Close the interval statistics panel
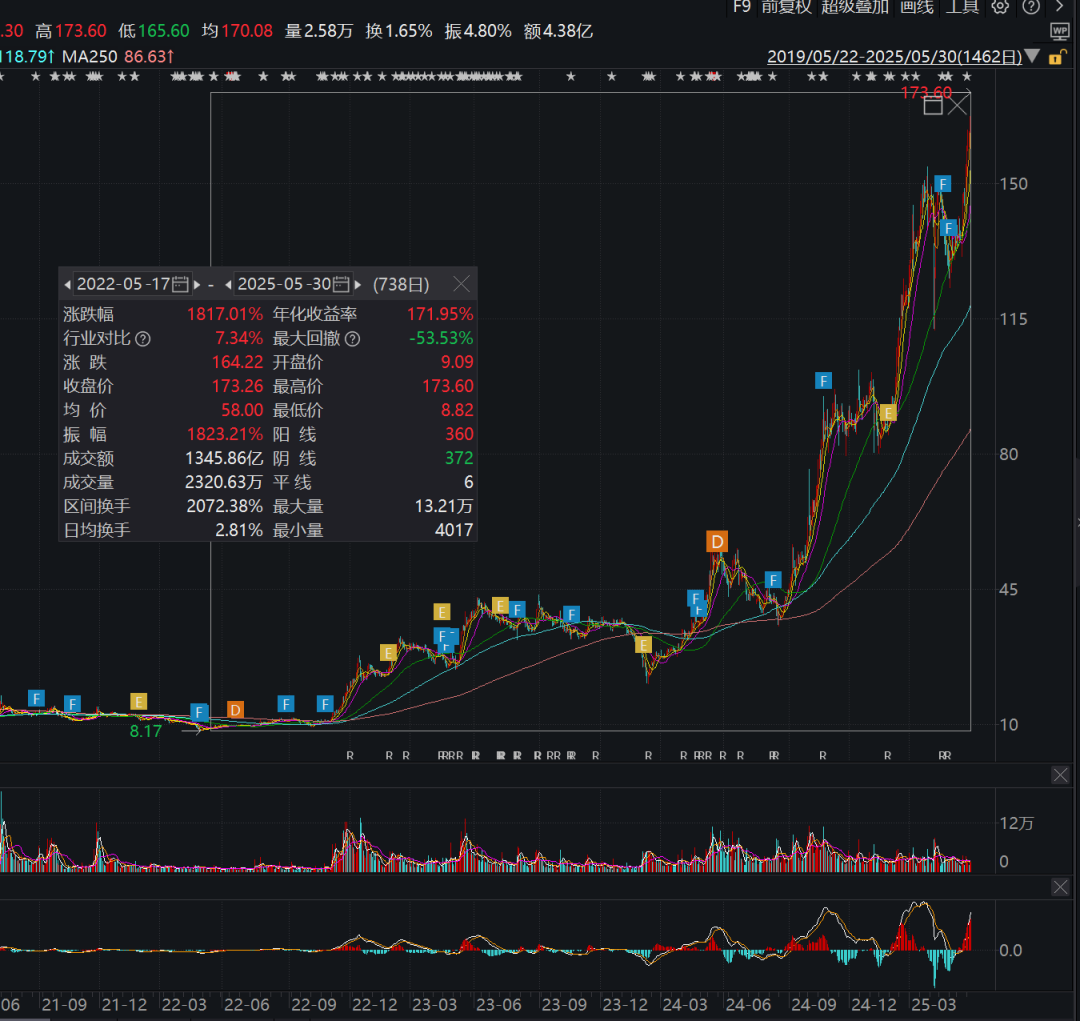Screen dimensions: 1080x1021 (x=461, y=284)
